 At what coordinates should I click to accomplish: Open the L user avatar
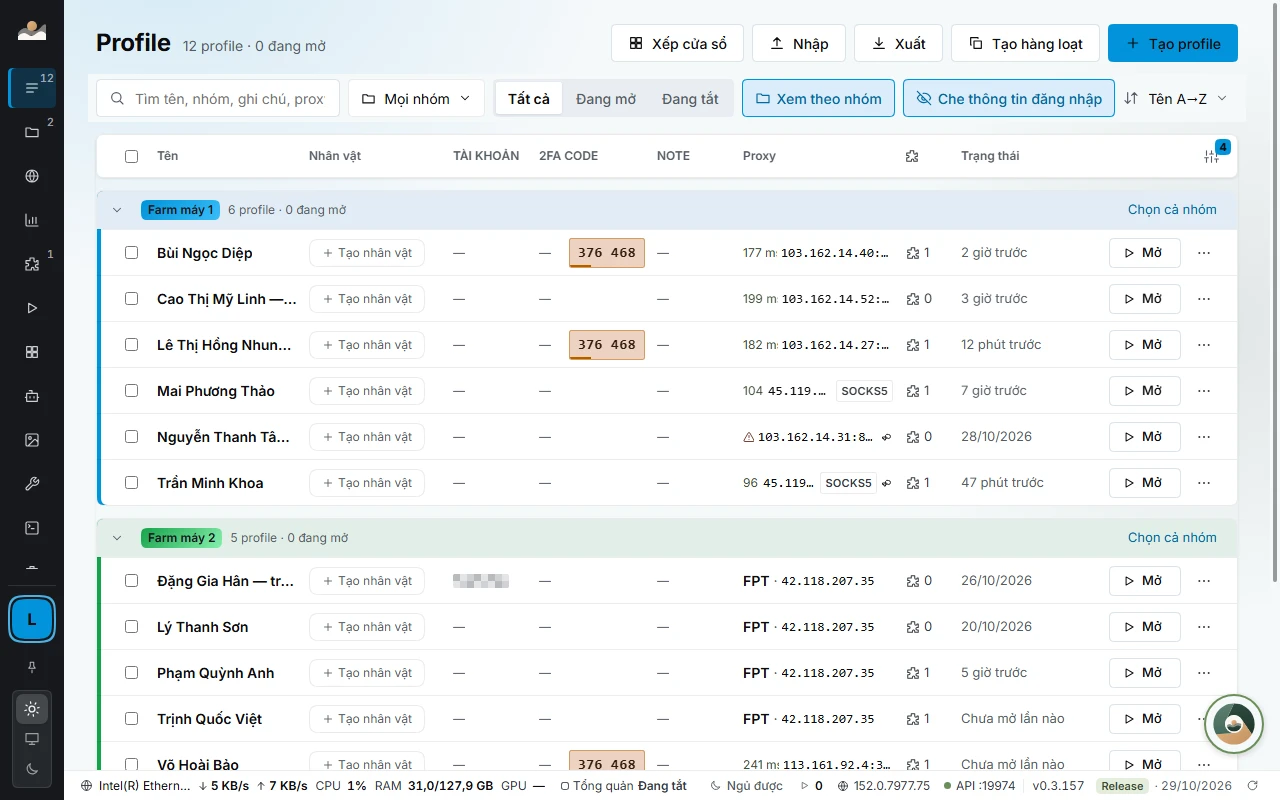click(32, 620)
